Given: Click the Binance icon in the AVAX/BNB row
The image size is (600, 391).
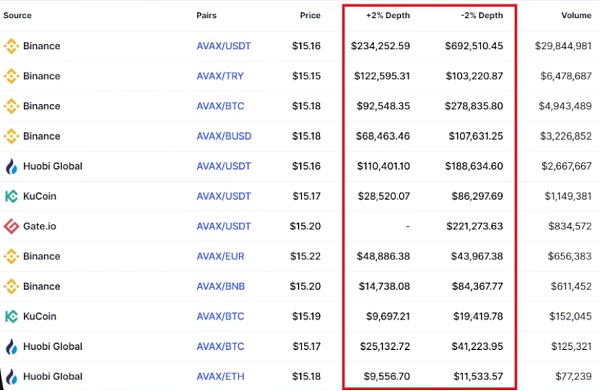Looking at the screenshot, I should 11,286.
